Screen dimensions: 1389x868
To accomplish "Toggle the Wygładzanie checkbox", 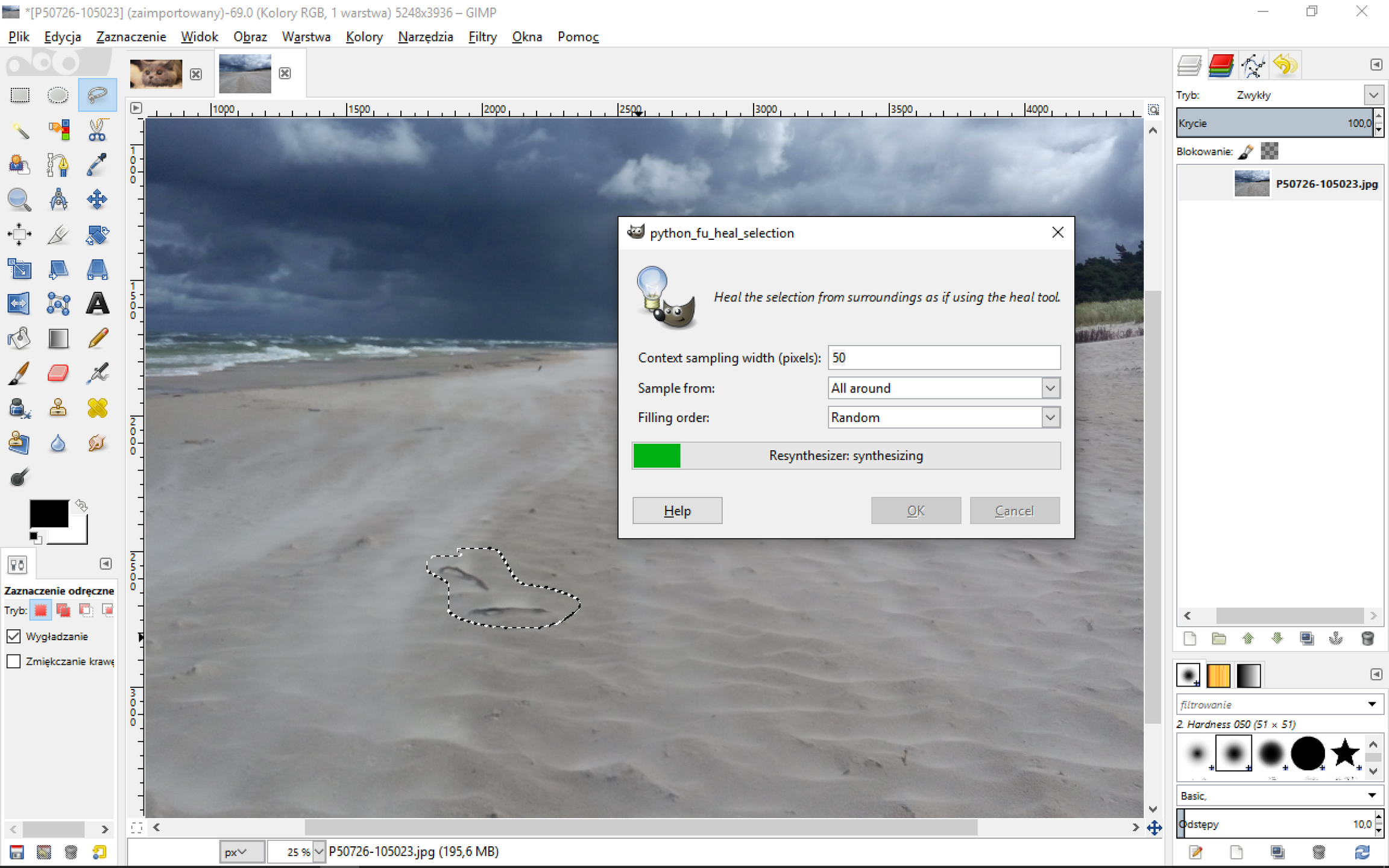I will (x=14, y=637).
